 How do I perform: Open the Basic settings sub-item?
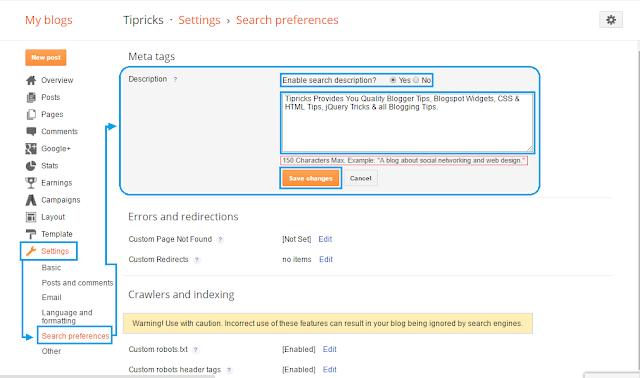[51, 268]
